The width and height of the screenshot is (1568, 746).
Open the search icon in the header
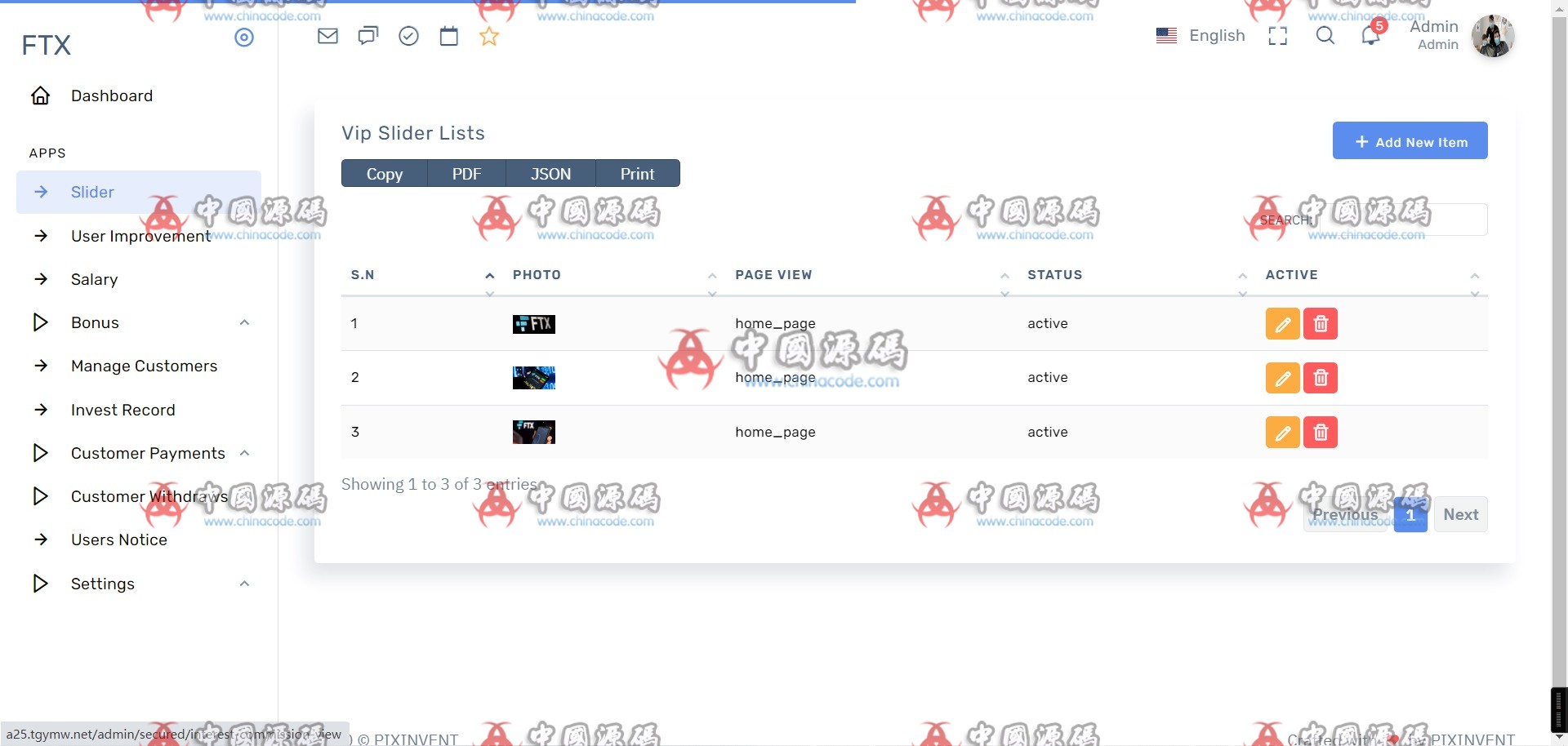point(1325,35)
